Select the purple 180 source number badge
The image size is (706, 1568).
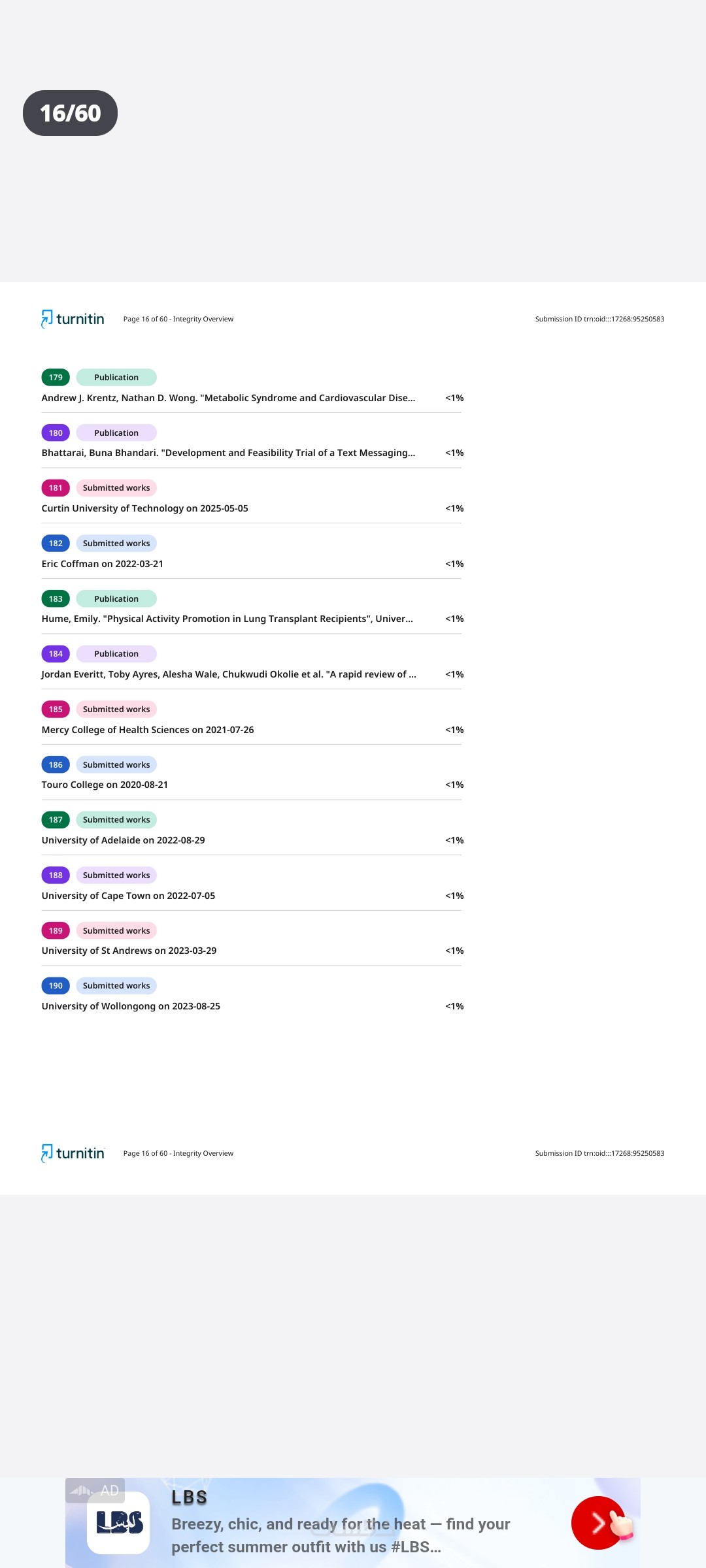56,433
